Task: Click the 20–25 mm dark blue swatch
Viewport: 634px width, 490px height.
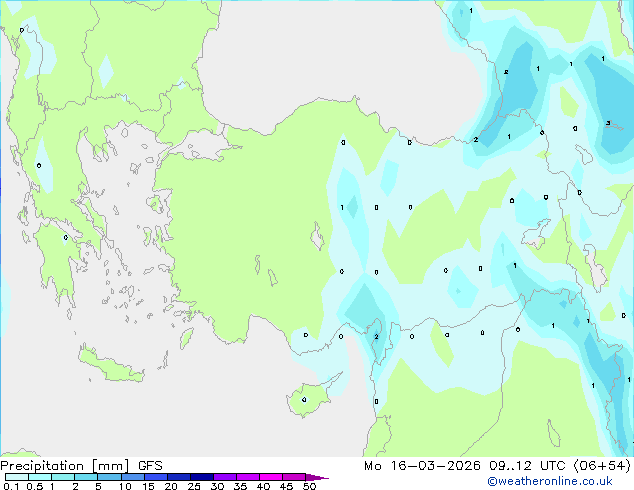Action: tap(178, 477)
